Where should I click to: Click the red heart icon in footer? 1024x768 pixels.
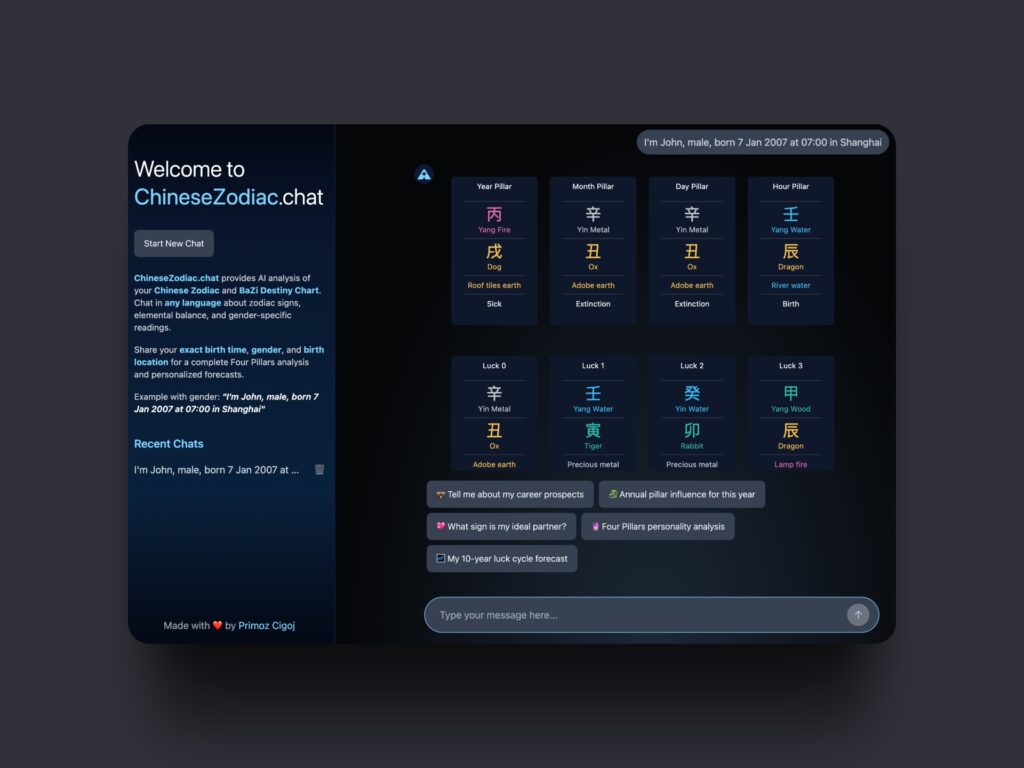(x=217, y=625)
